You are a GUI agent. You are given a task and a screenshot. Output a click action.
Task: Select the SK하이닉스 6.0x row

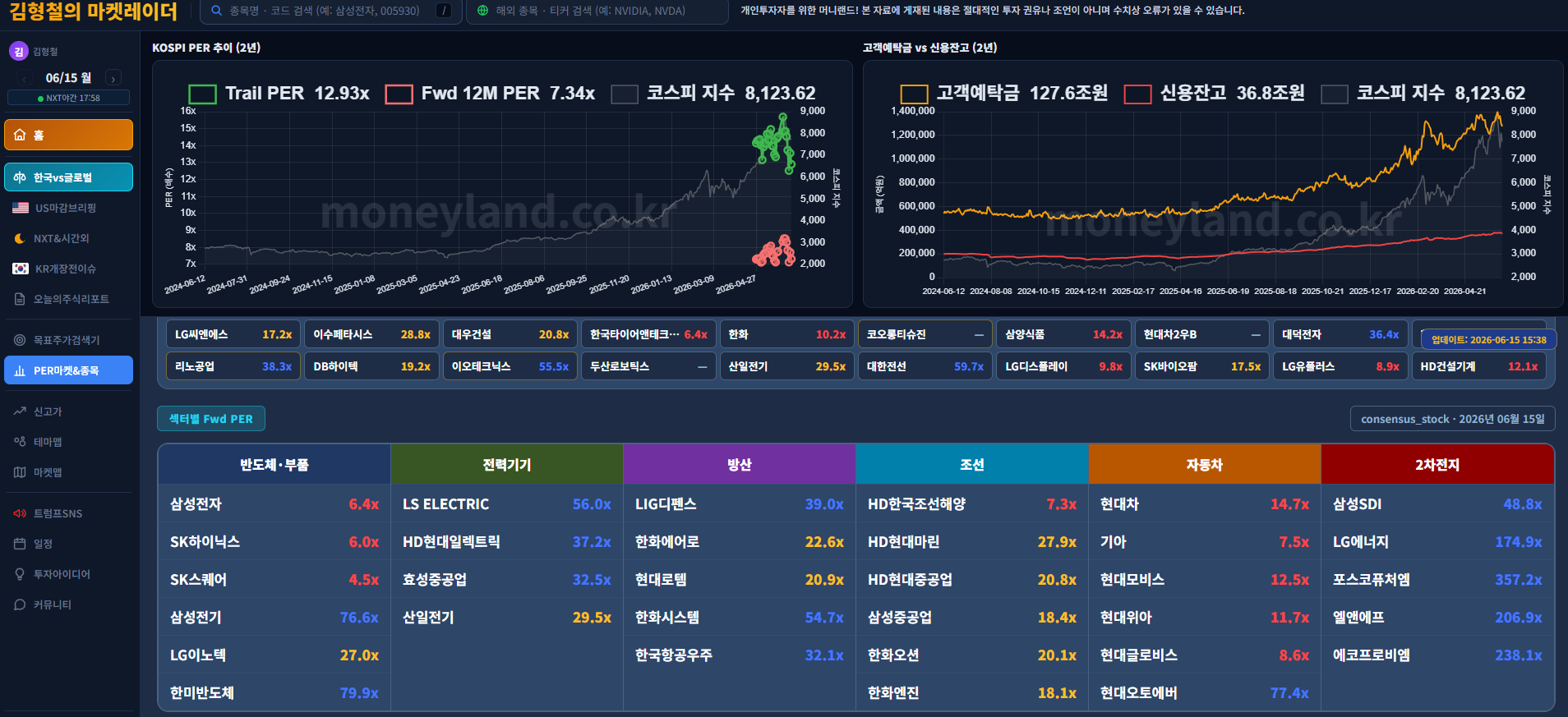point(274,542)
